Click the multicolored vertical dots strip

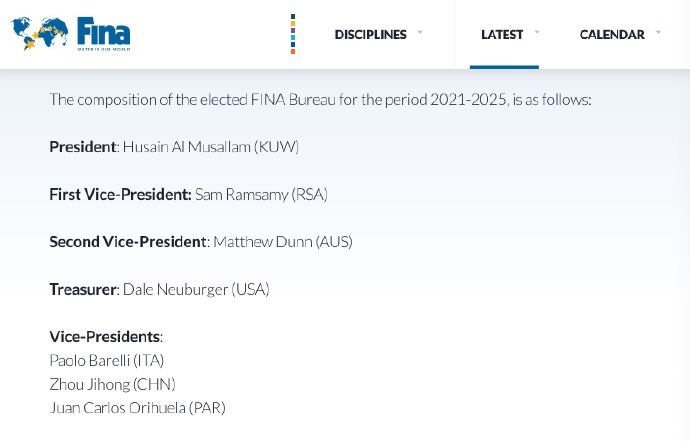click(292, 34)
